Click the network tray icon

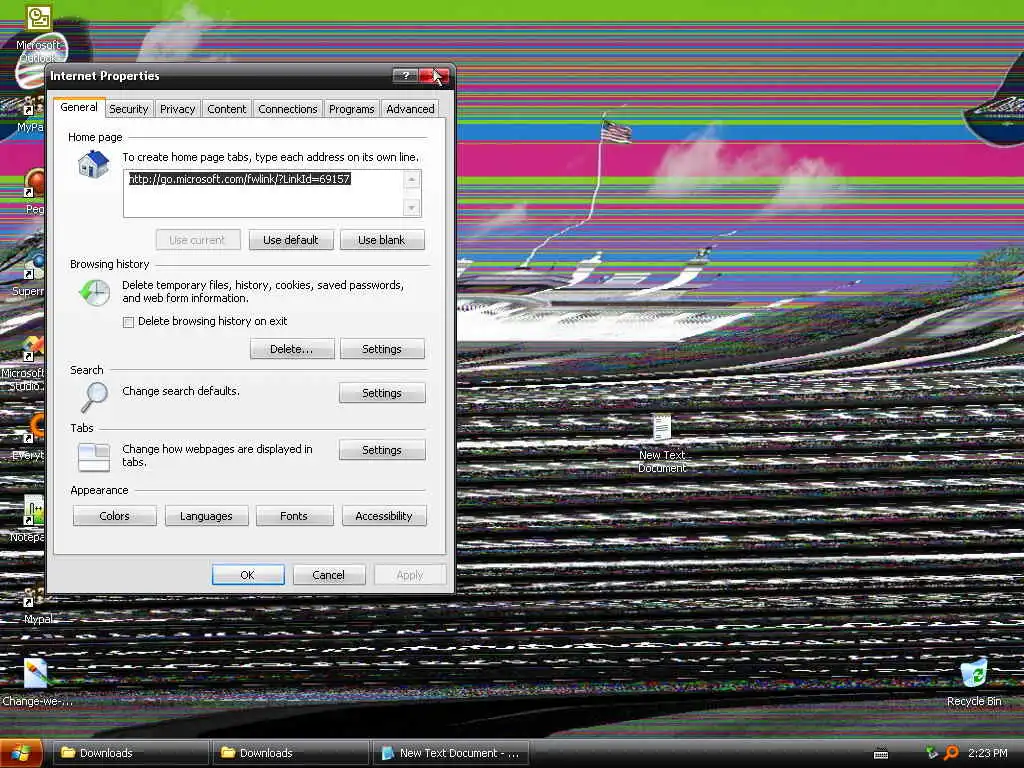pos(932,753)
